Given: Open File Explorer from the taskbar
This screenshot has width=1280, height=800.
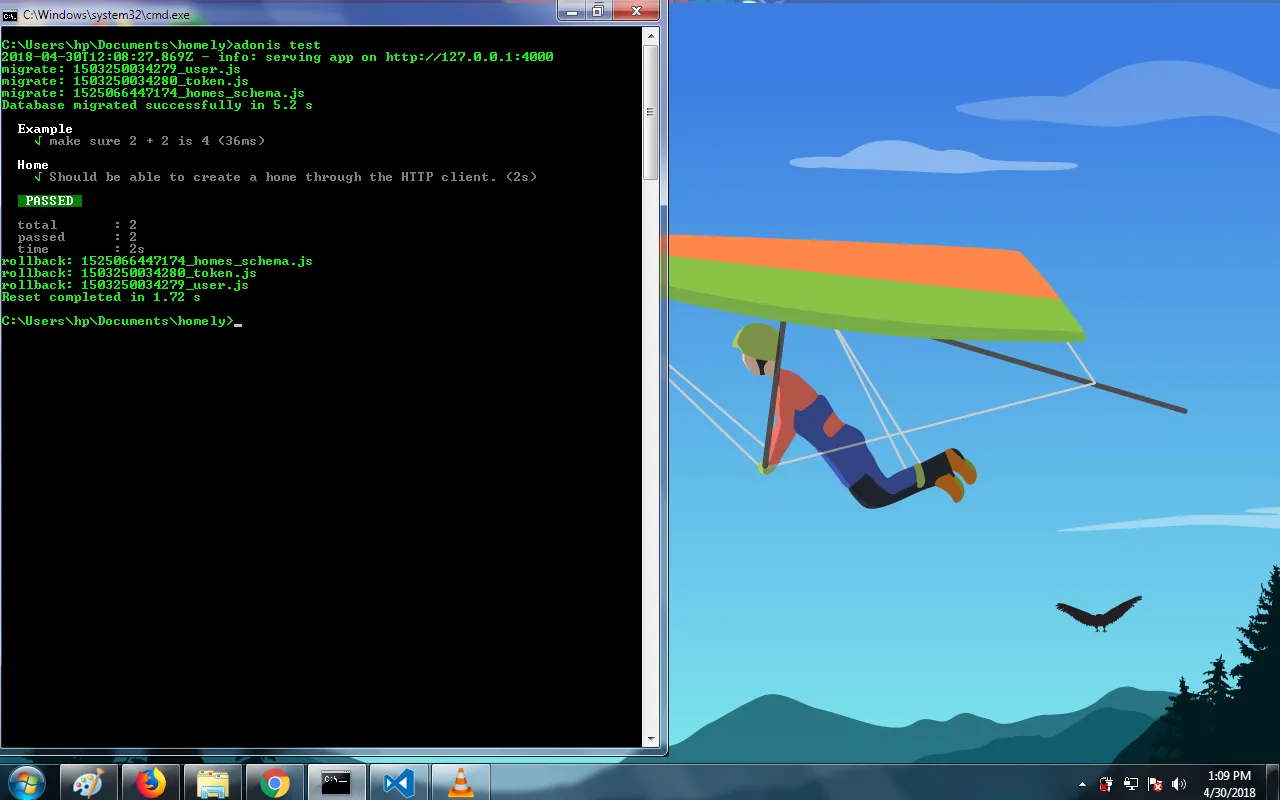Looking at the screenshot, I should click(x=213, y=783).
